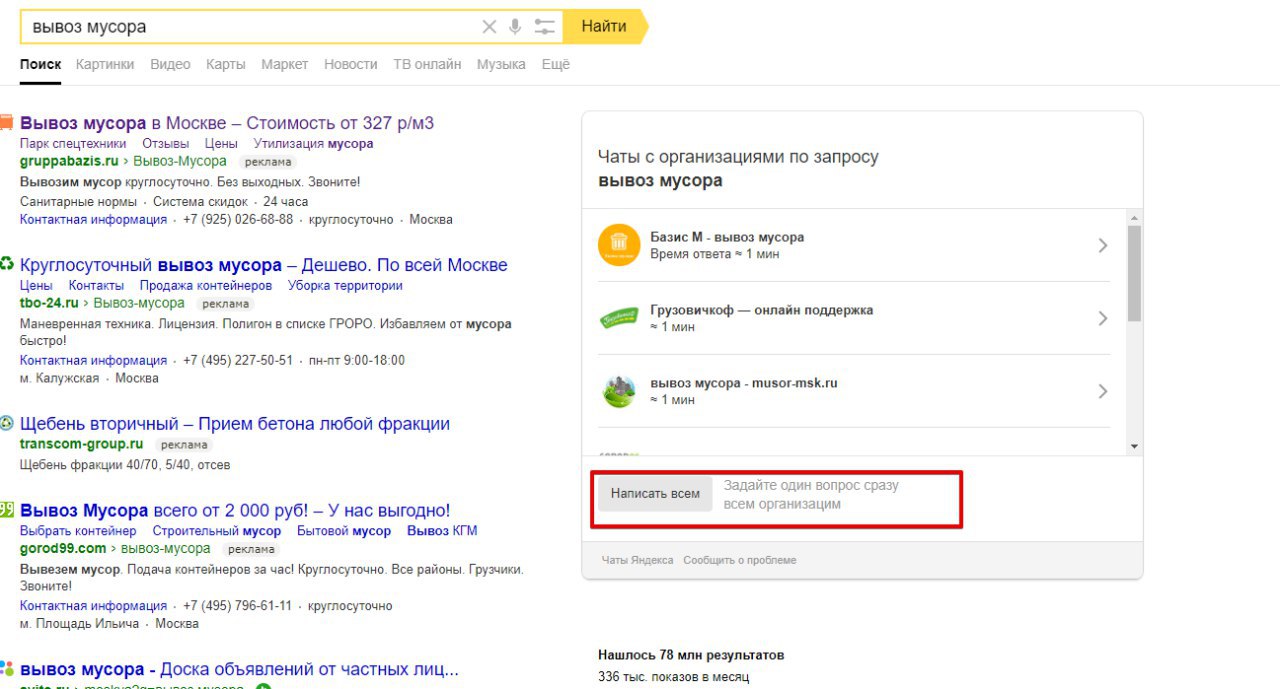The height and width of the screenshot is (689, 1280).
Task: Click the Чаты Яндекса footer link
Action: click(637, 560)
